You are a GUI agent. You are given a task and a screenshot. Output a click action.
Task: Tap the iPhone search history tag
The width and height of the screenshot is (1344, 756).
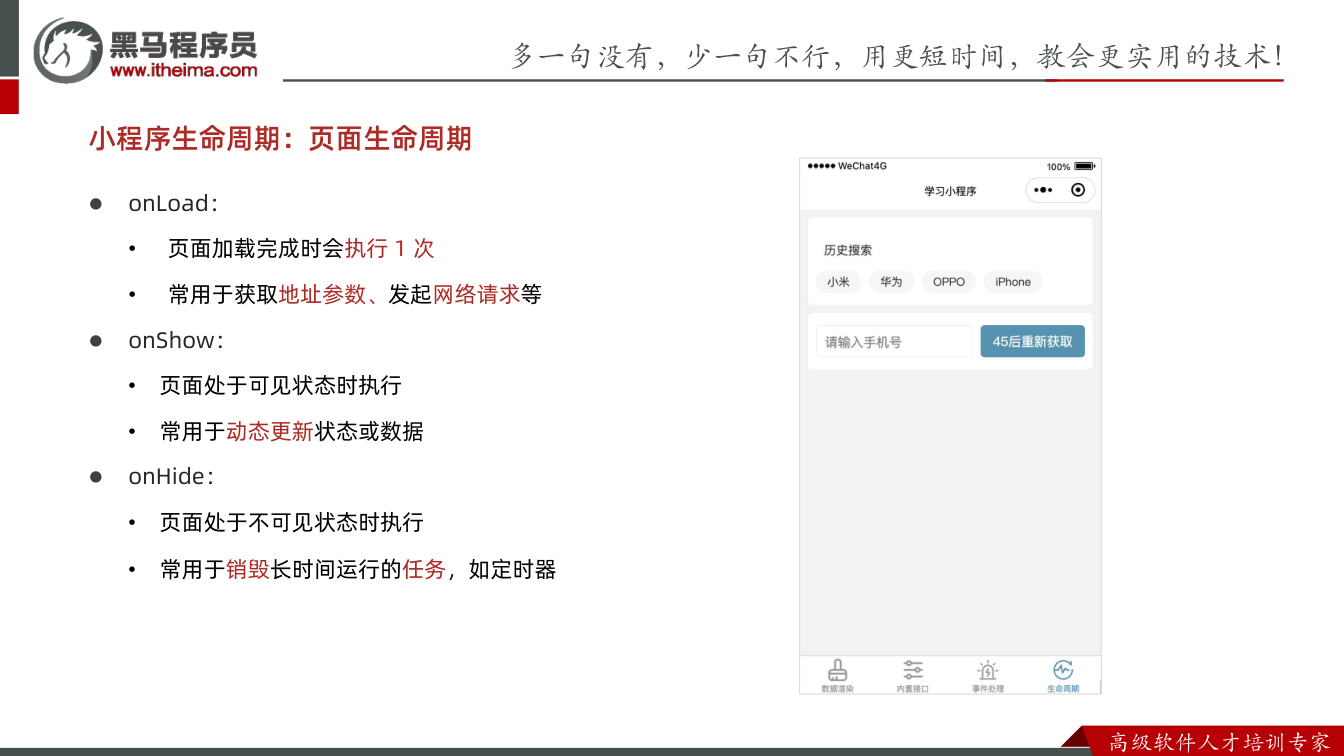(1013, 282)
